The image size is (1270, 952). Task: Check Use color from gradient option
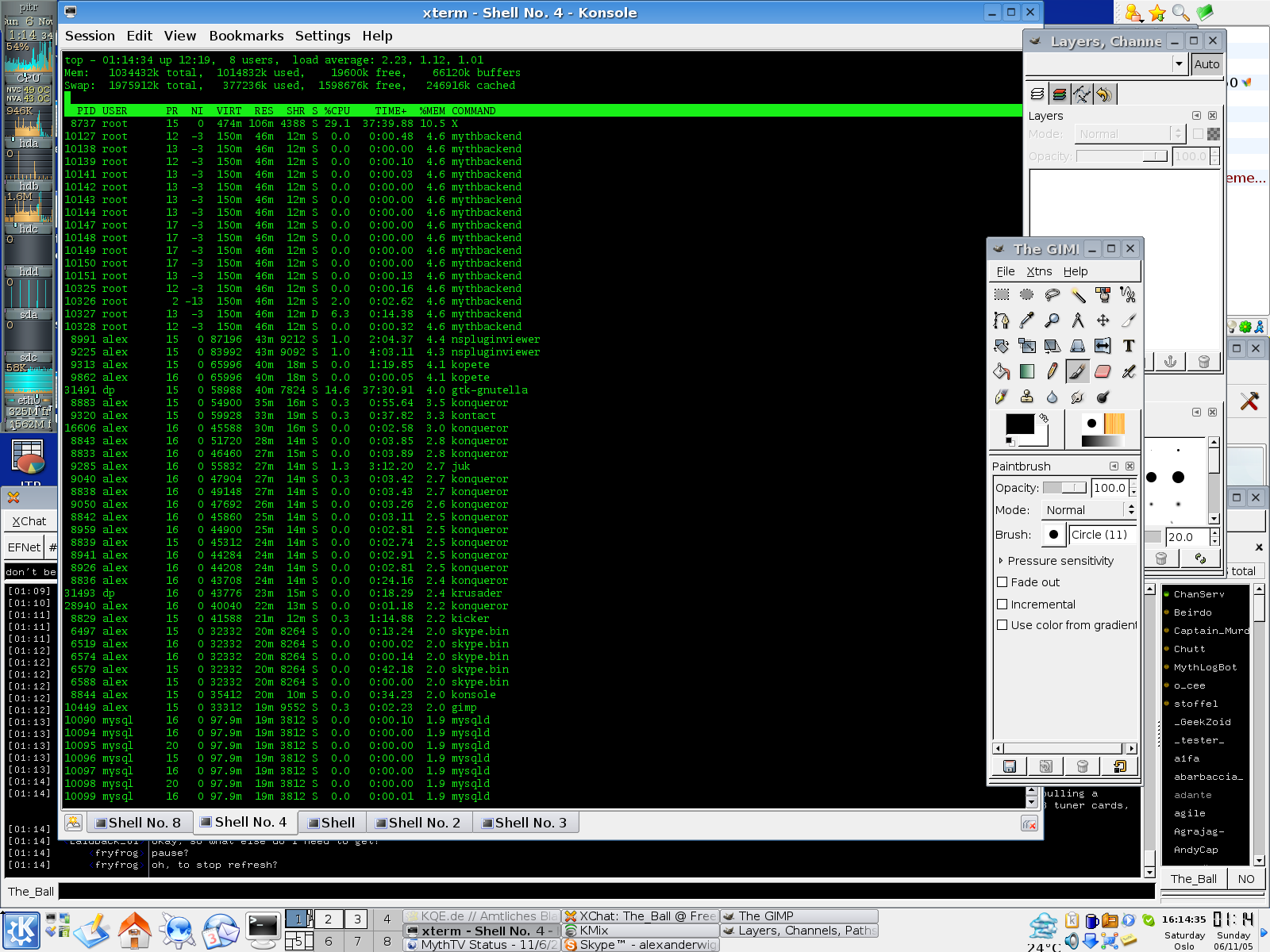pyautogui.click(x=1003, y=625)
